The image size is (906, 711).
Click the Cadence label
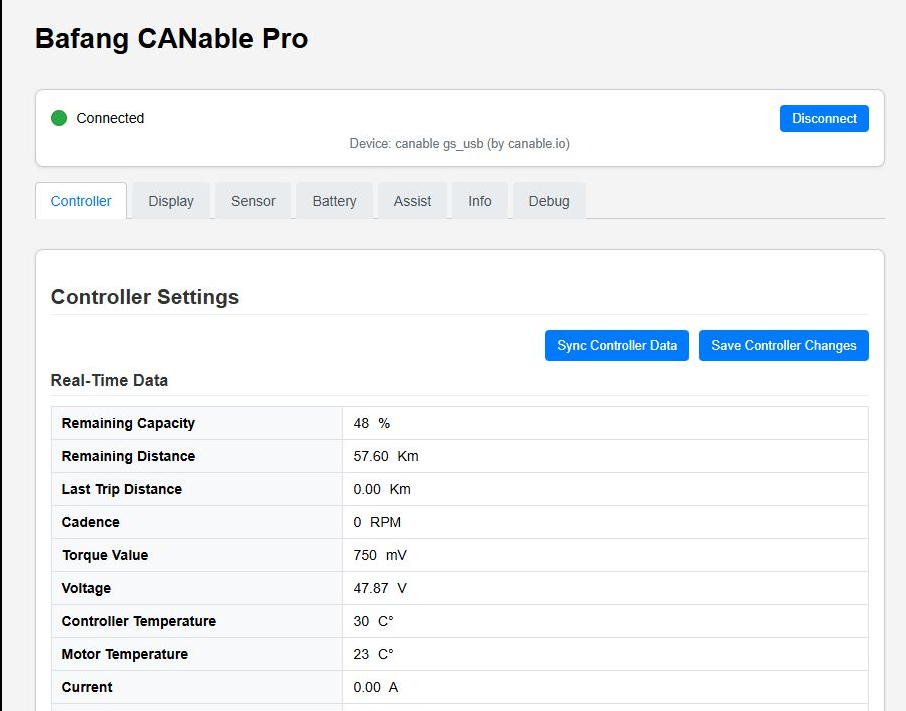pos(90,522)
